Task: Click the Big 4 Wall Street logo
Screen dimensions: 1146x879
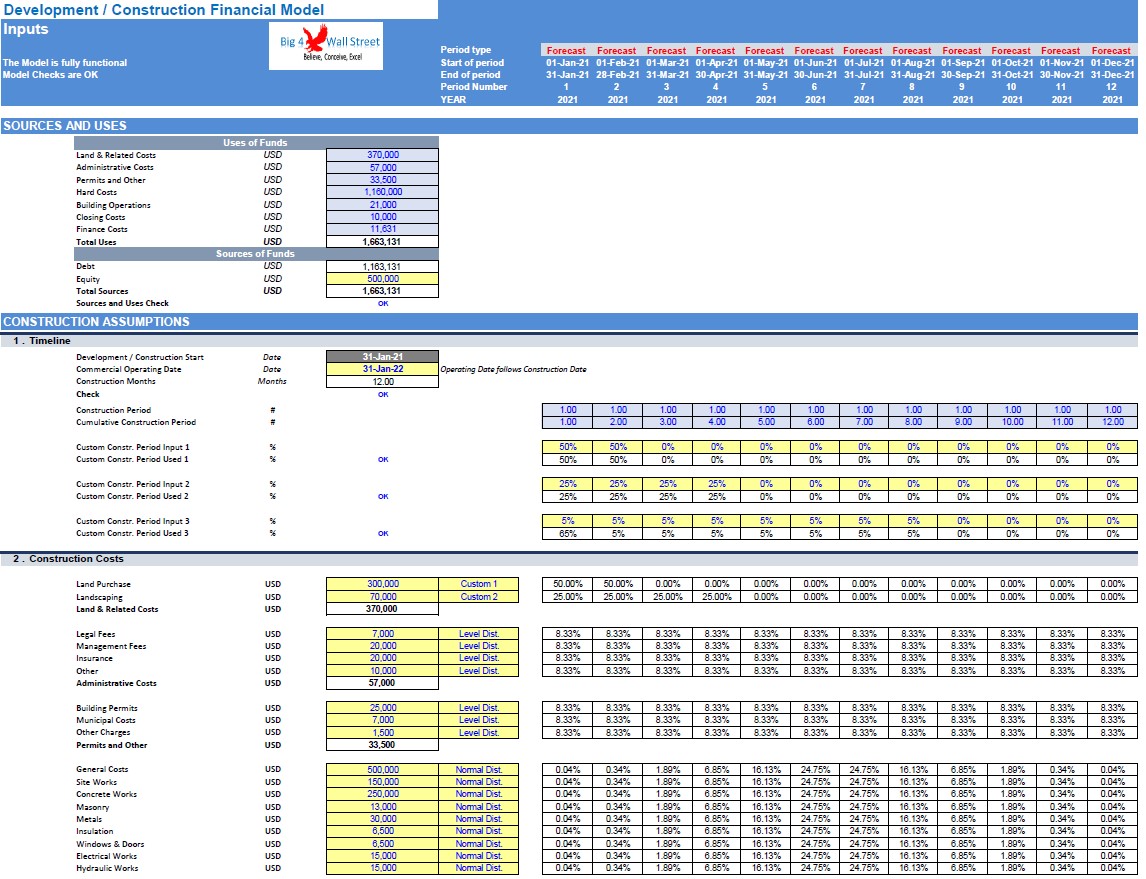Action: (x=326, y=46)
